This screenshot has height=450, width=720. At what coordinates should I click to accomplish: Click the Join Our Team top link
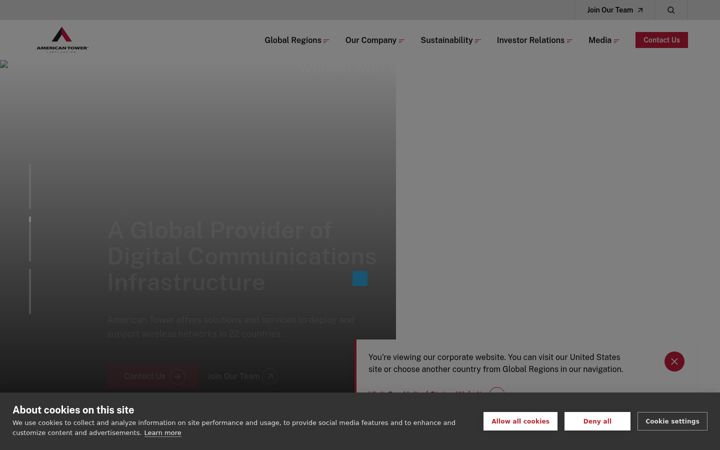tap(615, 10)
